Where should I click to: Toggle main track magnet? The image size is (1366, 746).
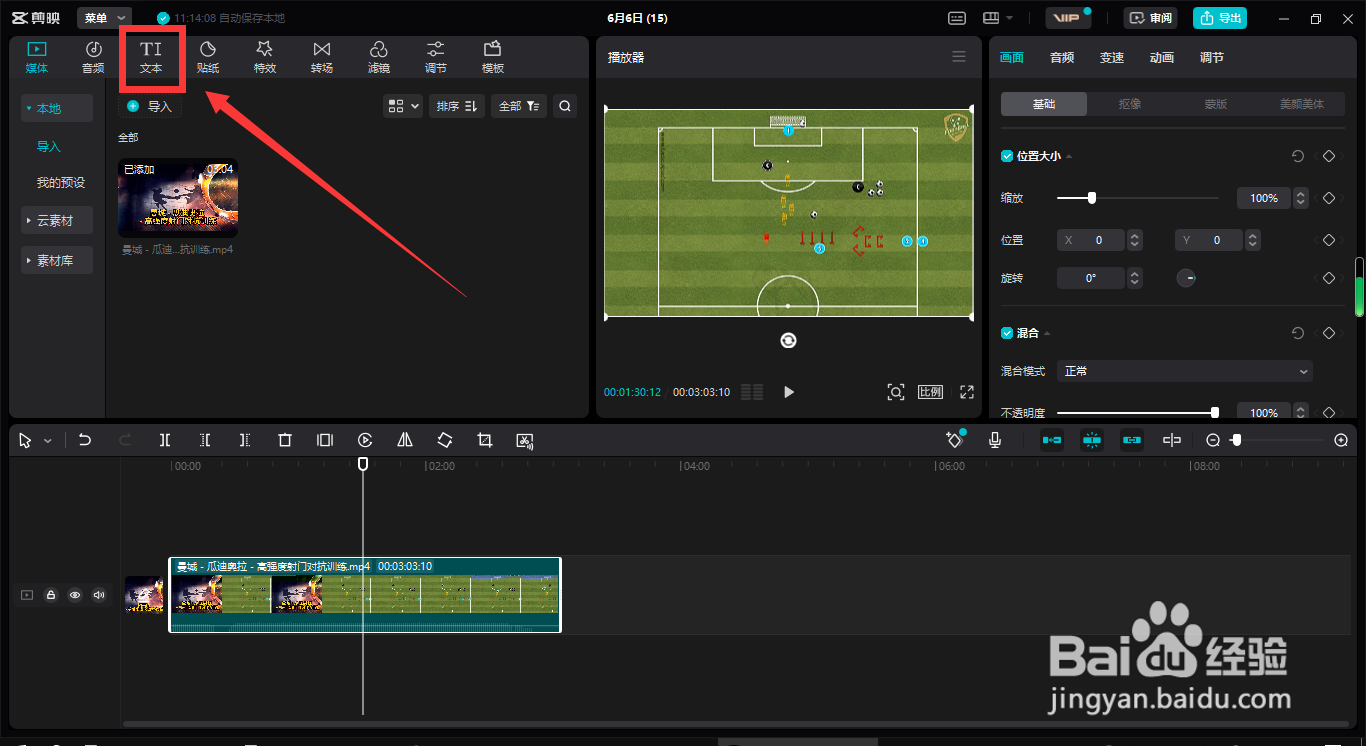1052,440
